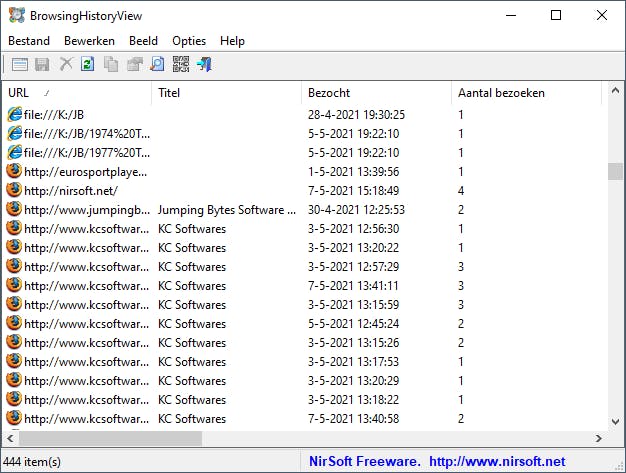Select the Jumping Bytes Software row
This screenshot has width=626, height=473.
click(x=227, y=210)
